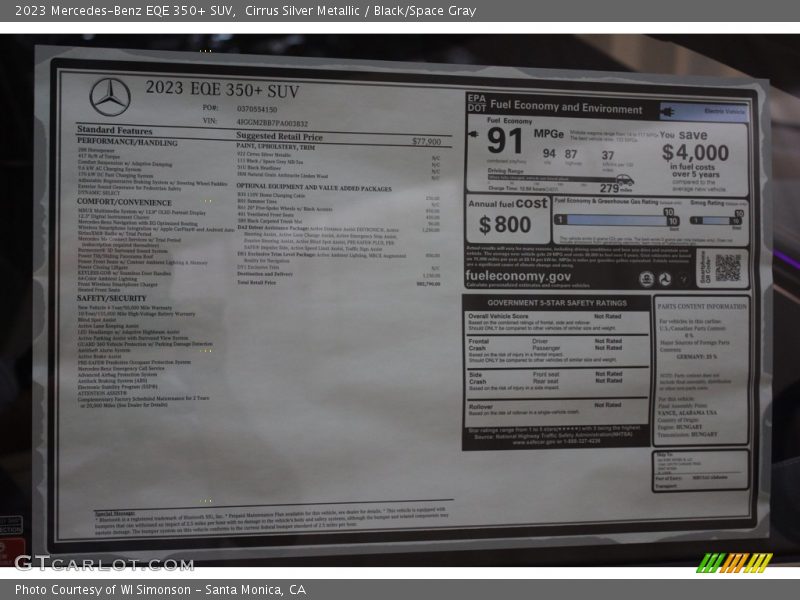Click the large 91 MPGe figure

(505, 141)
